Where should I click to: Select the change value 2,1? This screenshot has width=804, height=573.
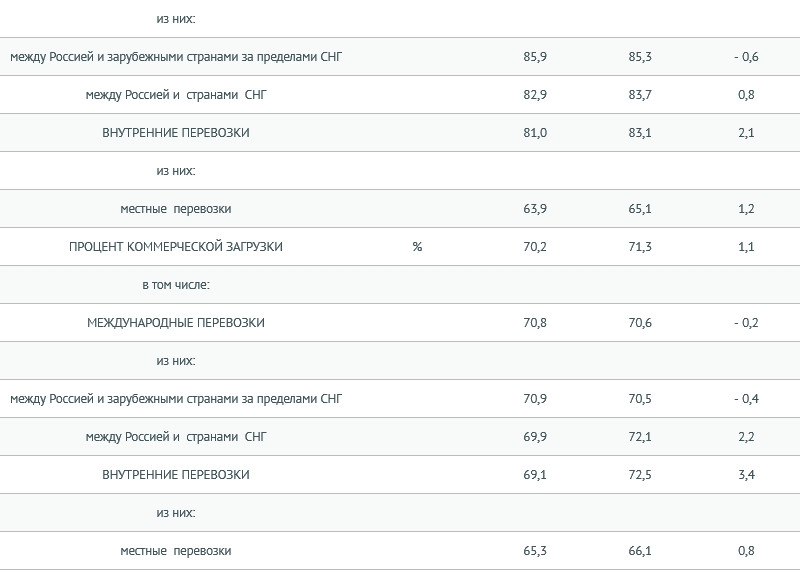pos(746,132)
